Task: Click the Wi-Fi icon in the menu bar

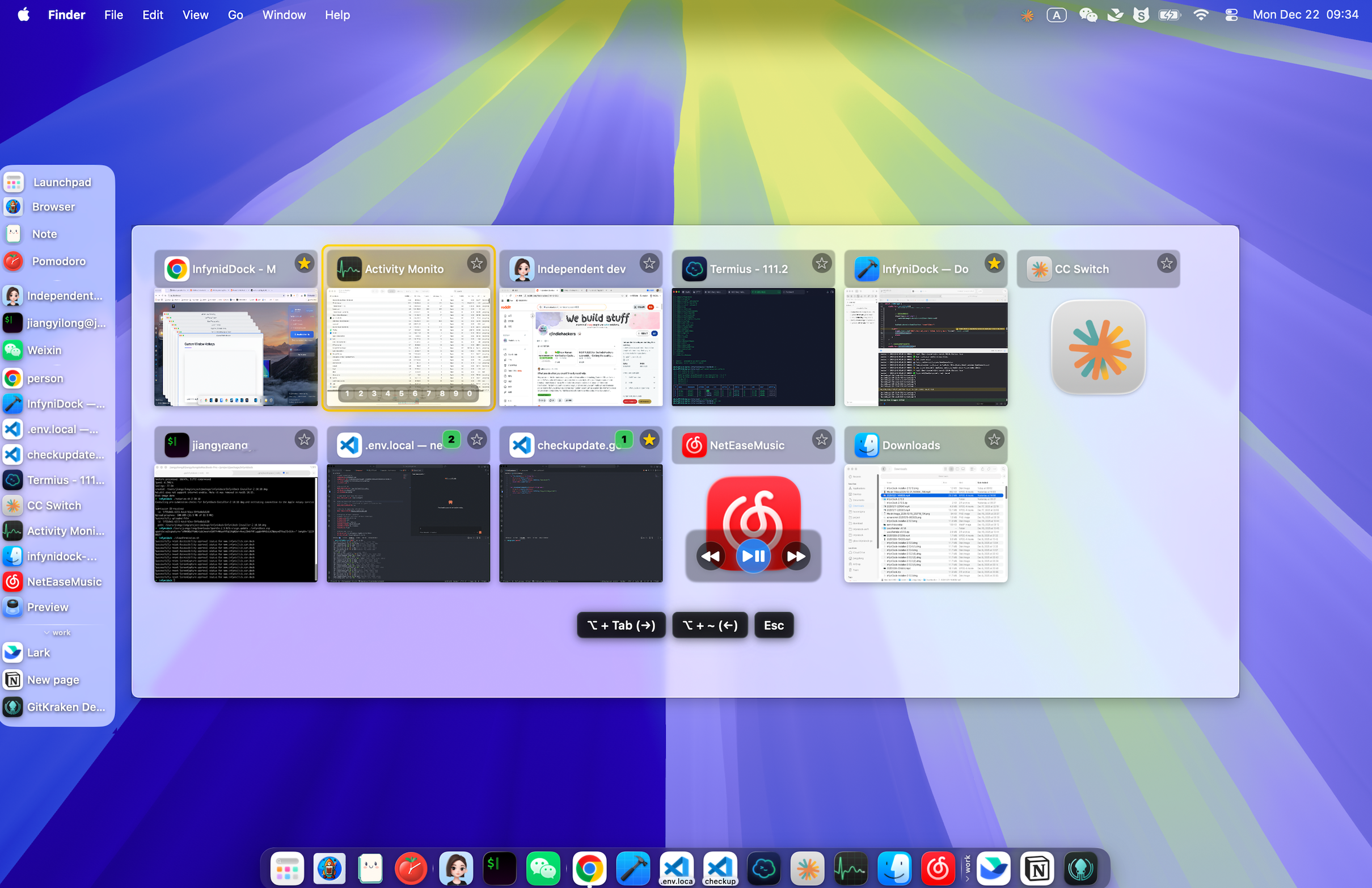Action: pos(1201,14)
